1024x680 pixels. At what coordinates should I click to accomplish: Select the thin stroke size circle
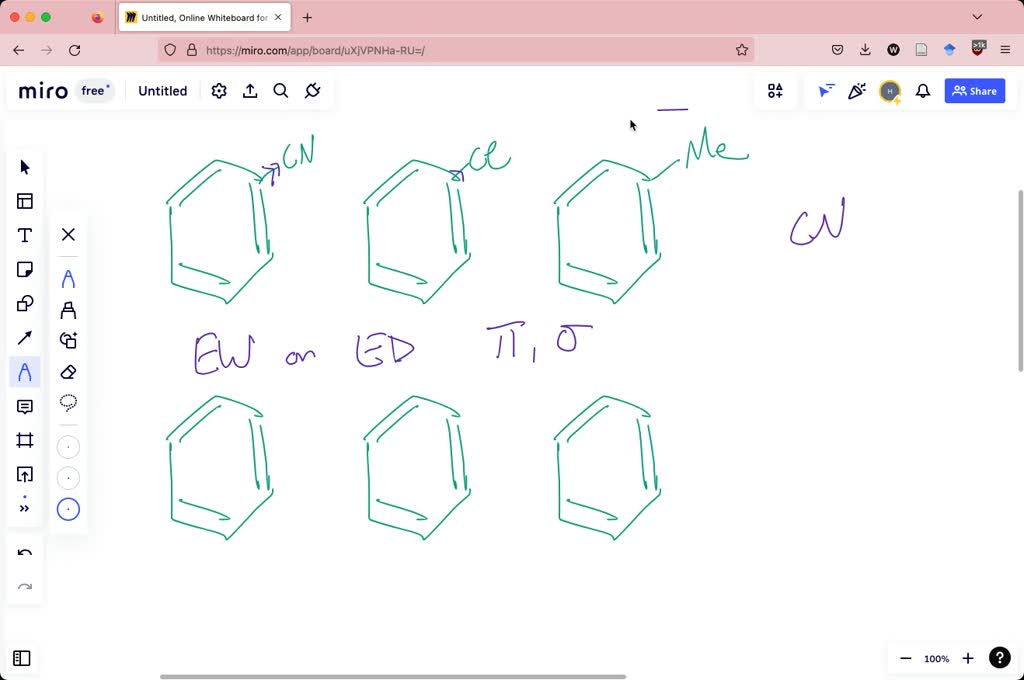68,446
